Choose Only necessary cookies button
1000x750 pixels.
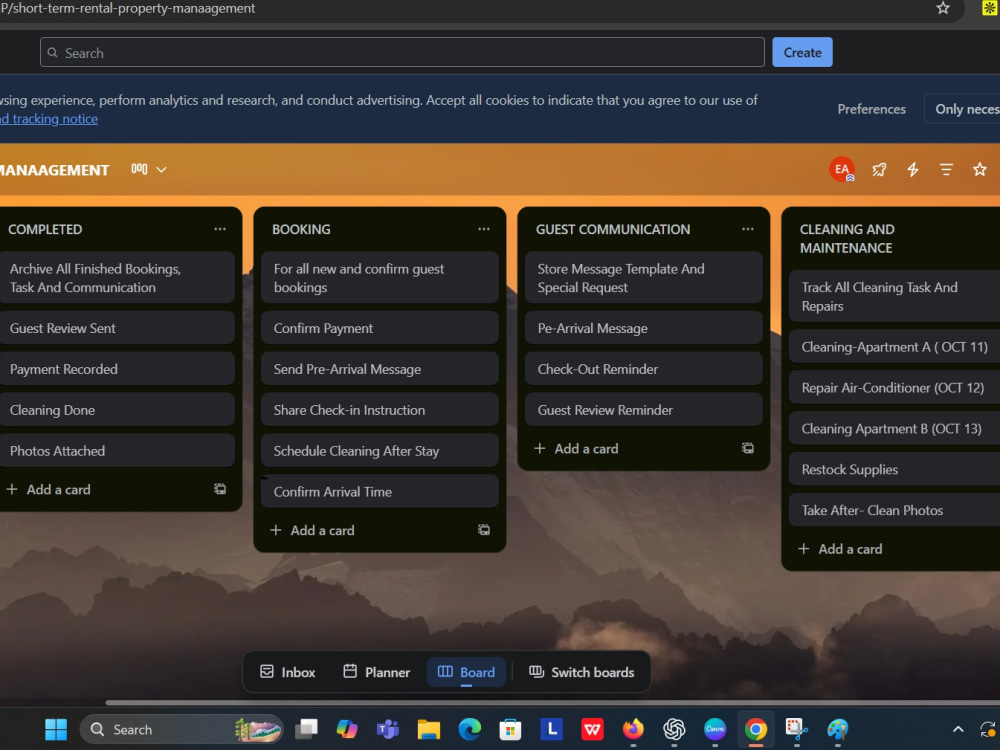coord(963,109)
